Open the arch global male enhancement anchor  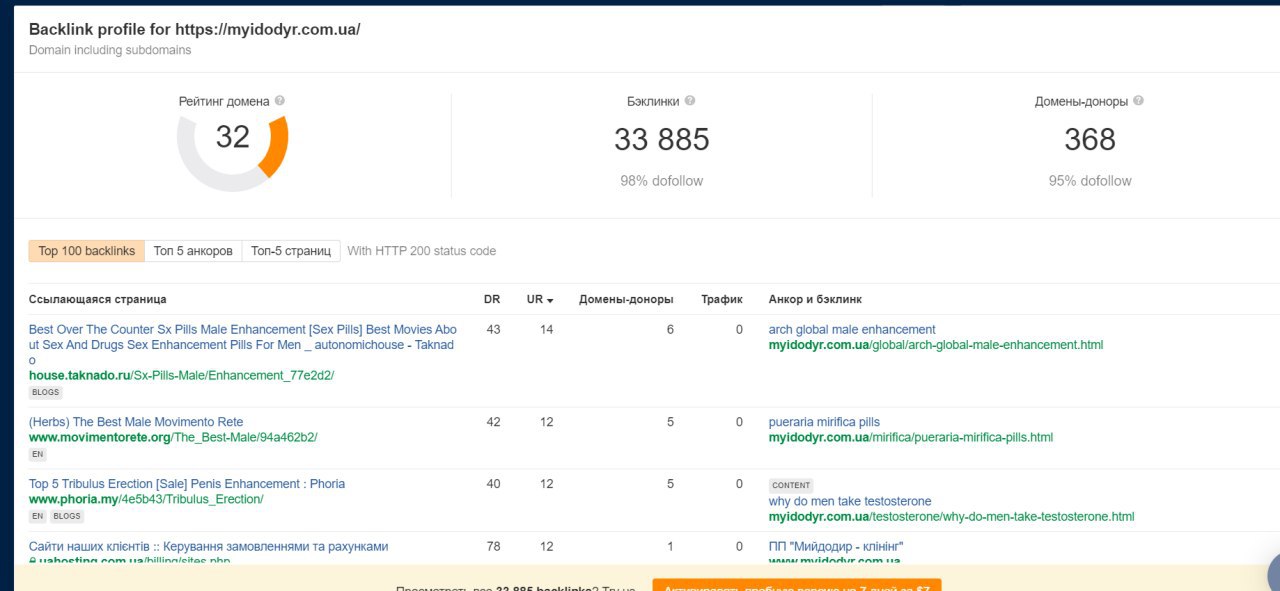click(852, 329)
